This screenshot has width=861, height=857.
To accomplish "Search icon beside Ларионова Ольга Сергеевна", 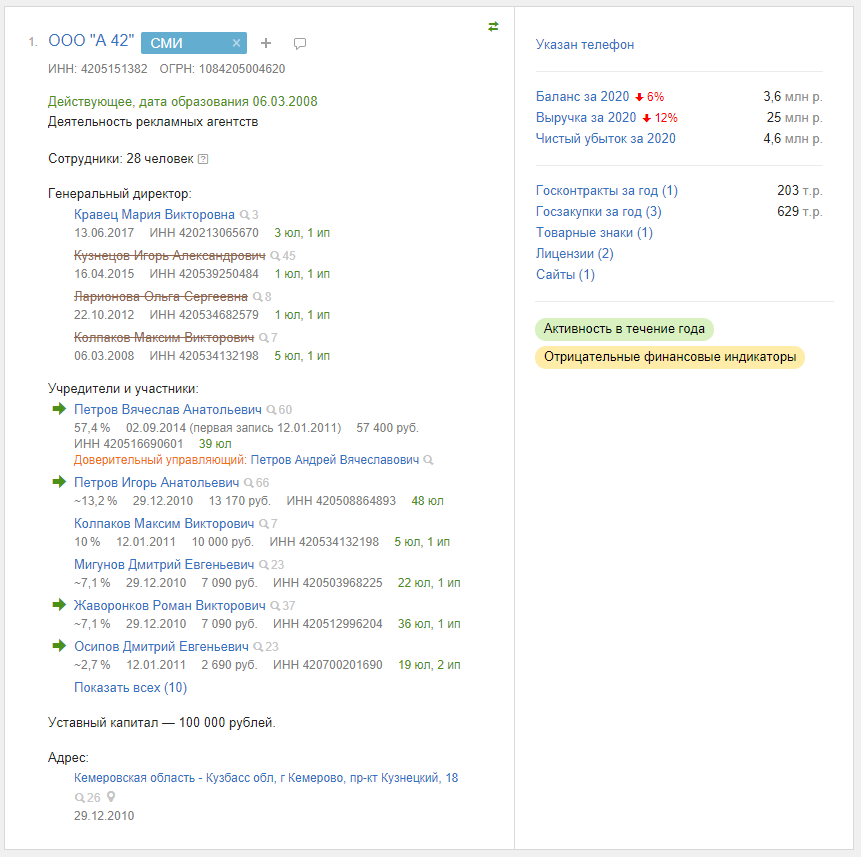I will pyautogui.click(x=258, y=297).
